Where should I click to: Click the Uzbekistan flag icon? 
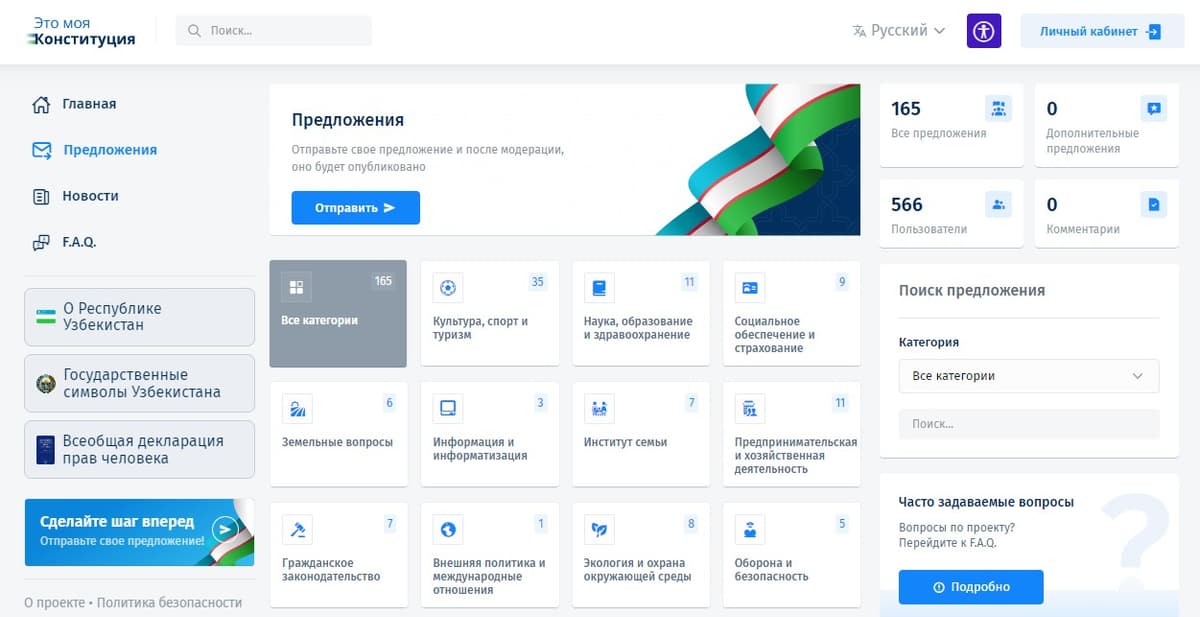44,317
